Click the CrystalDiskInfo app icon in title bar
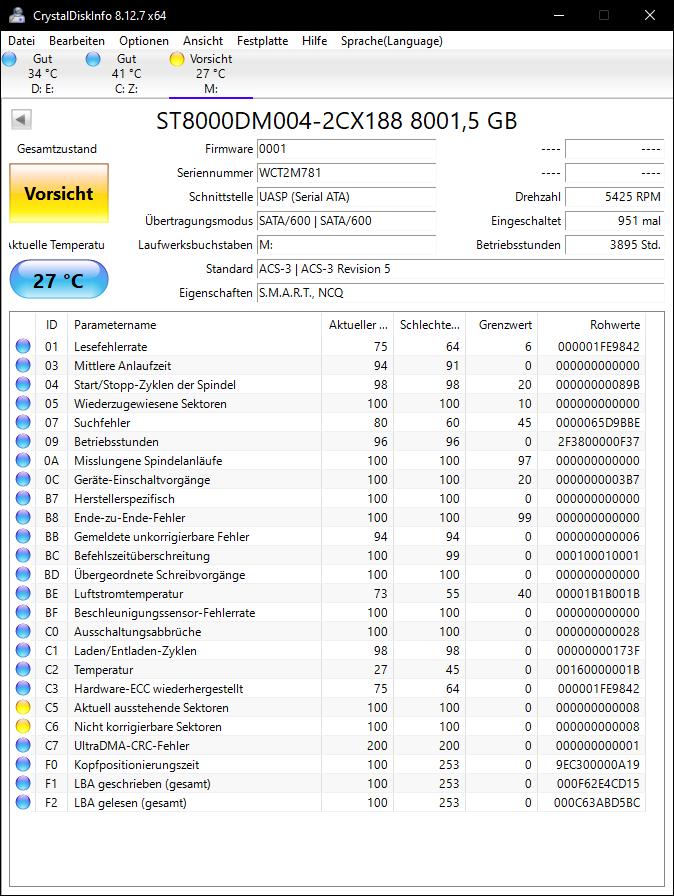 tap(17, 15)
